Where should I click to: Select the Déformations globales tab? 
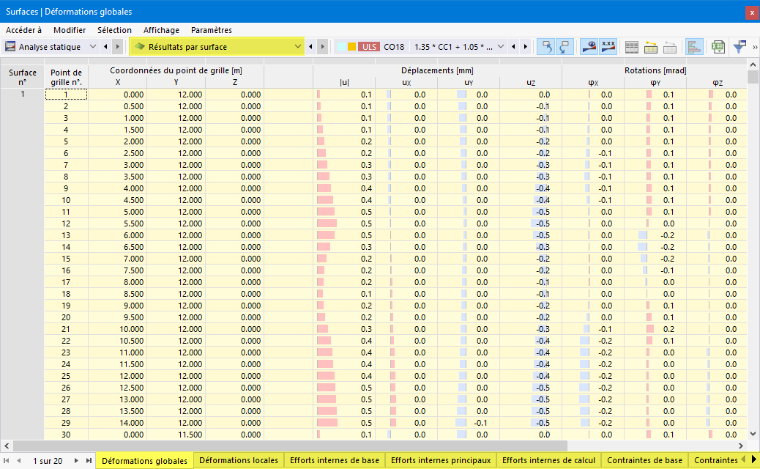click(144, 461)
